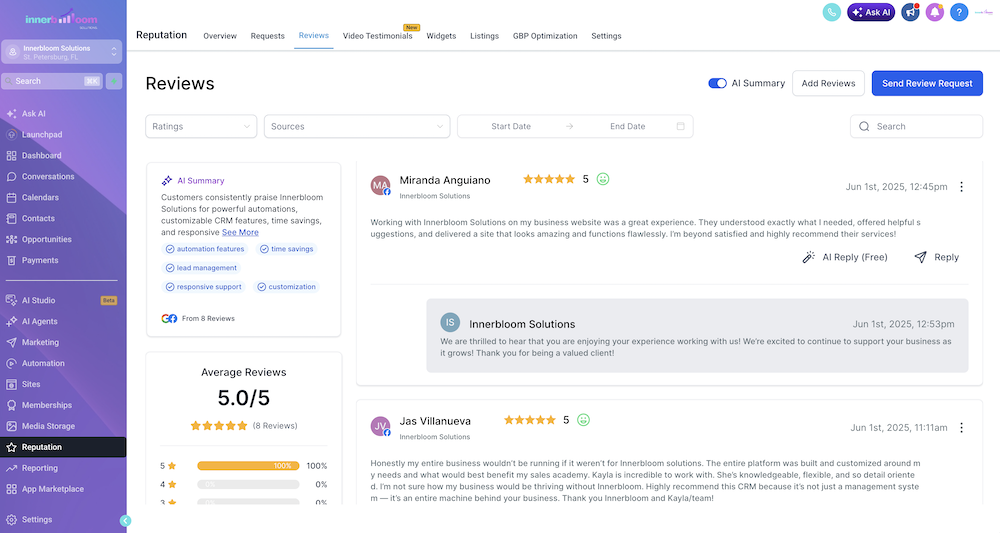Screen dimensions: 1000x533
Task: Open the See More link in AI Summary
Action: (240, 233)
